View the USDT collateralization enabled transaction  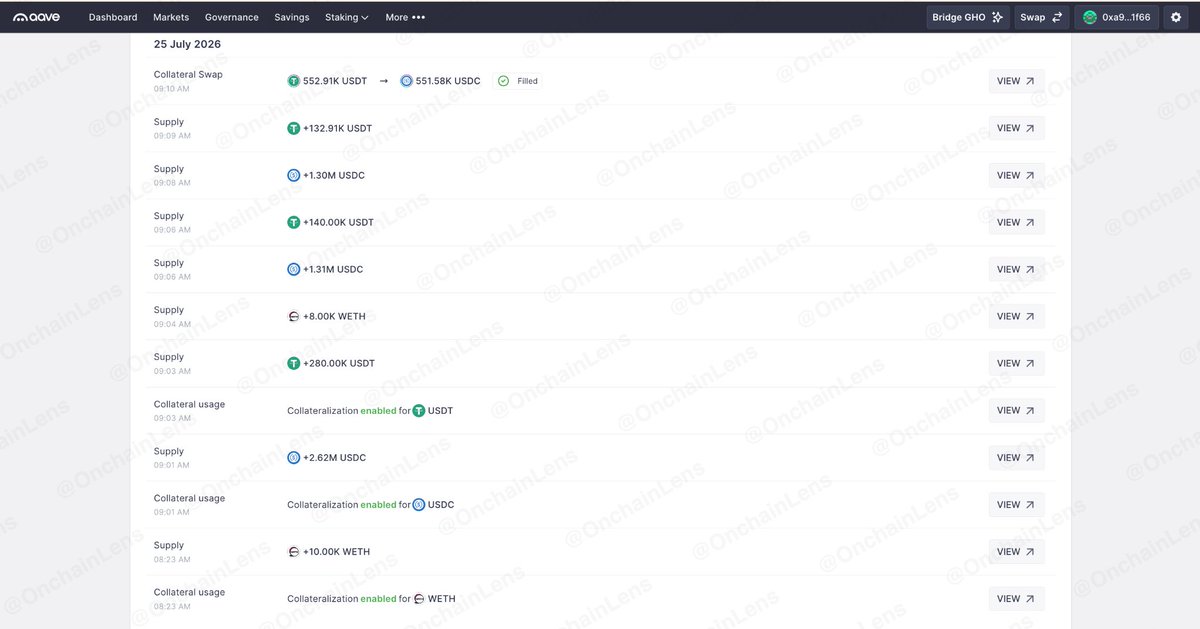tap(1016, 410)
